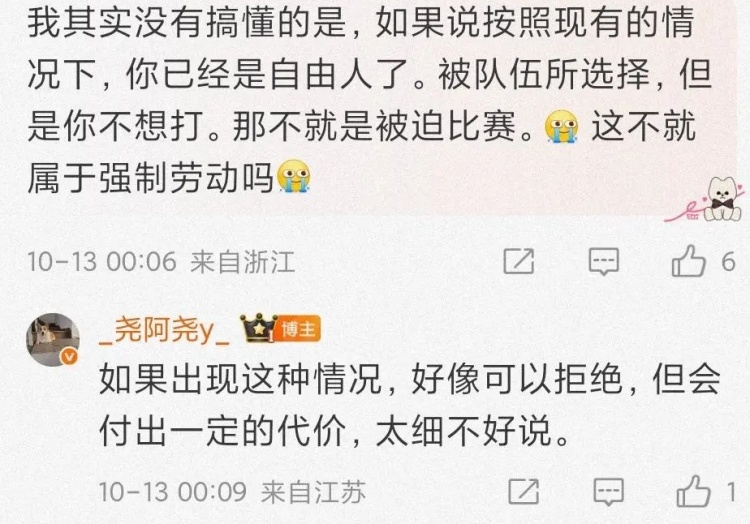Tap the like count 1 on the reply
The height and width of the screenshot is (524, 750).
(730, 491)
